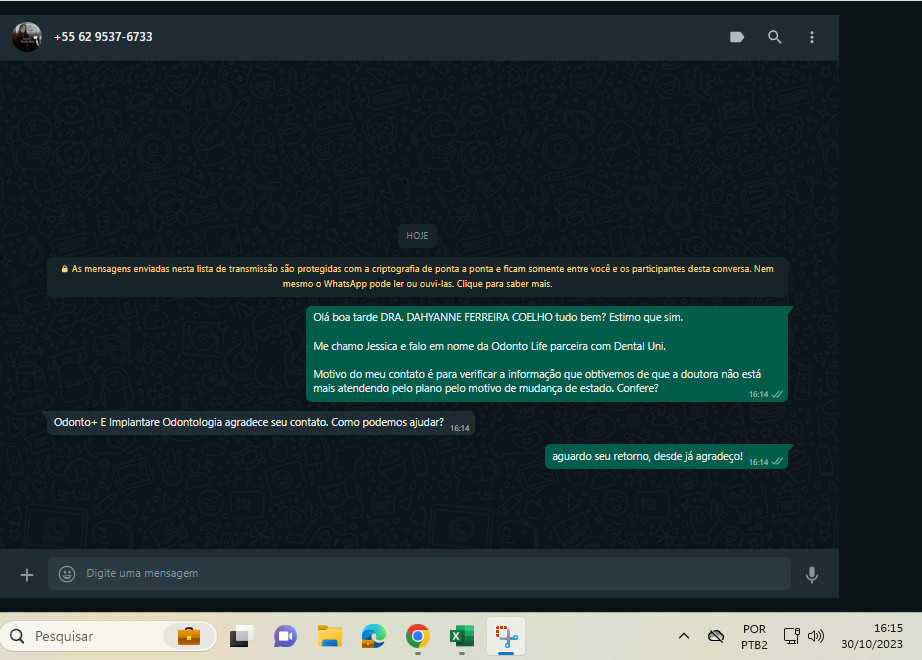Open the contact profile picture
The width and height of the screenshot is (922, 660).
27,37
